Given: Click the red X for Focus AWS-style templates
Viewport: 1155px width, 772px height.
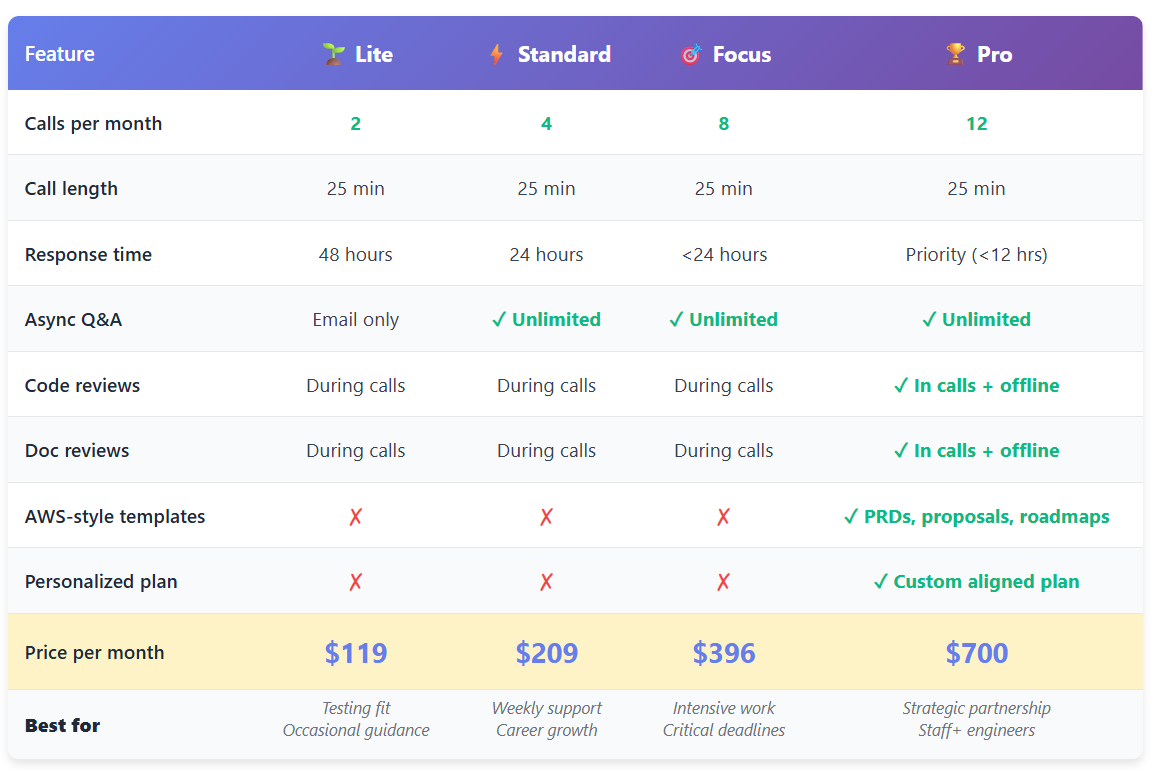Looking at the screenshot, I should tap(724, 517).
